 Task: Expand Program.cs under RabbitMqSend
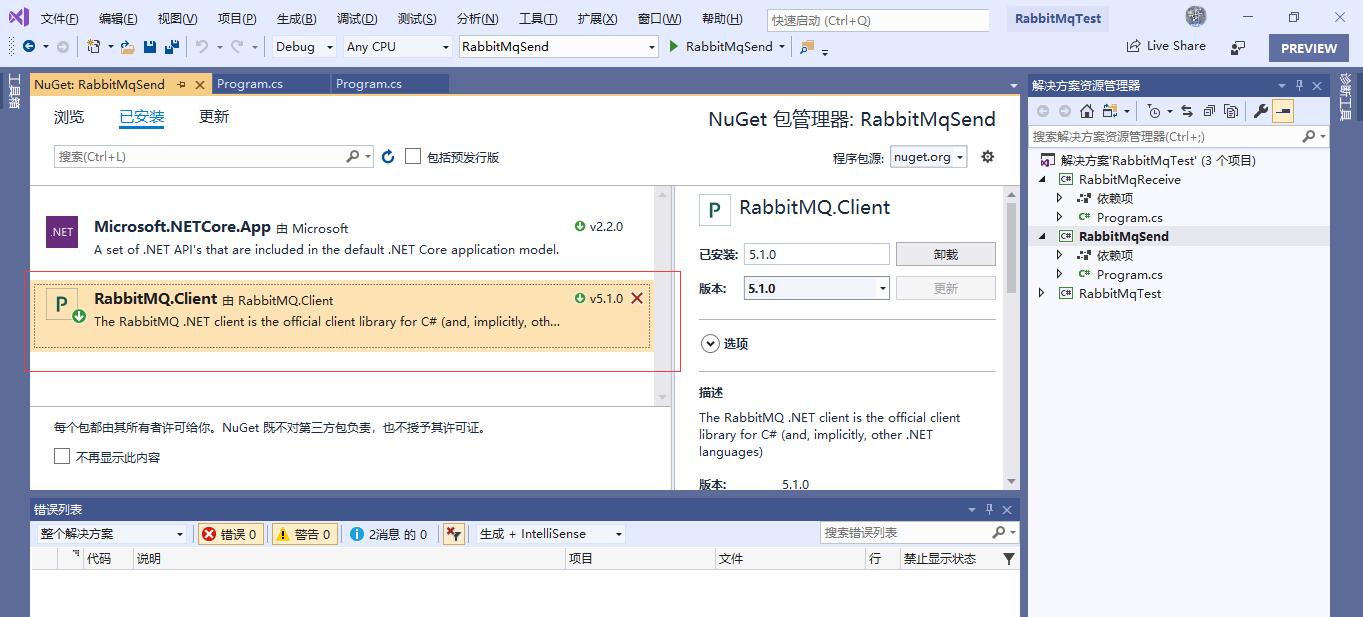click(x=1060, y=274)
